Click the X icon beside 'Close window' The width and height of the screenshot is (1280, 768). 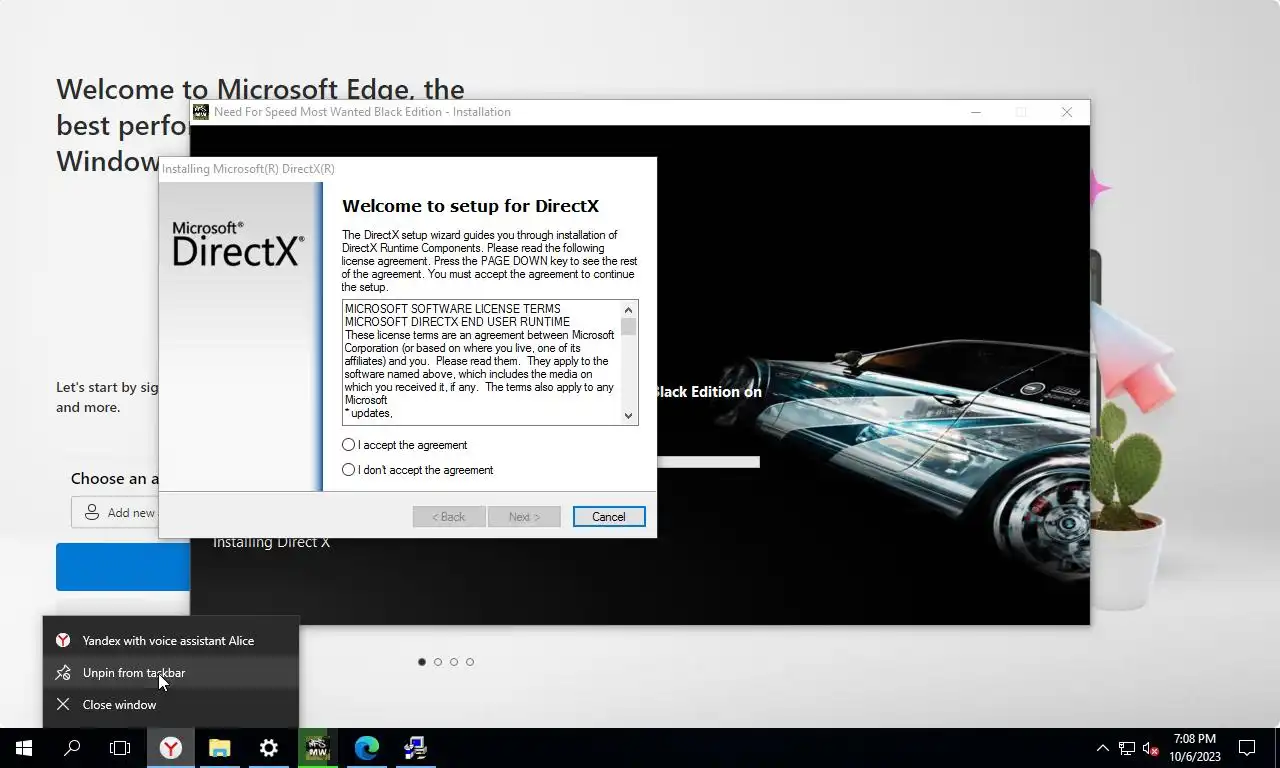point(63,705)
